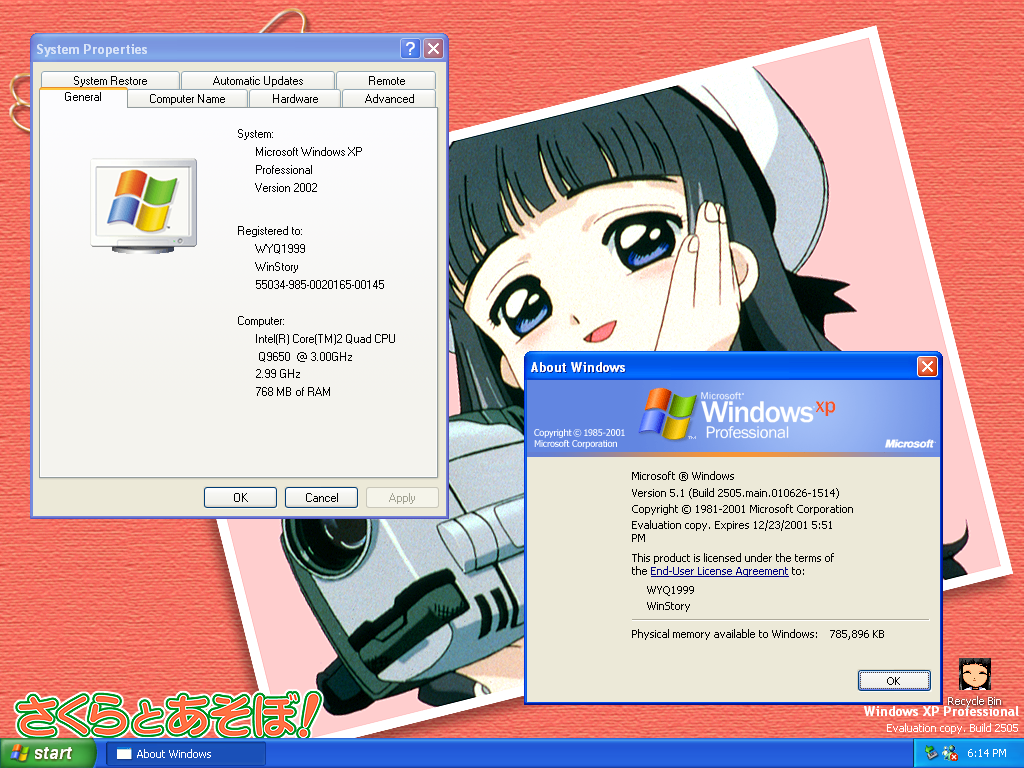This screenshot has width=1024, height=768.
Task: Select the General tab
Action: [83, 97]
